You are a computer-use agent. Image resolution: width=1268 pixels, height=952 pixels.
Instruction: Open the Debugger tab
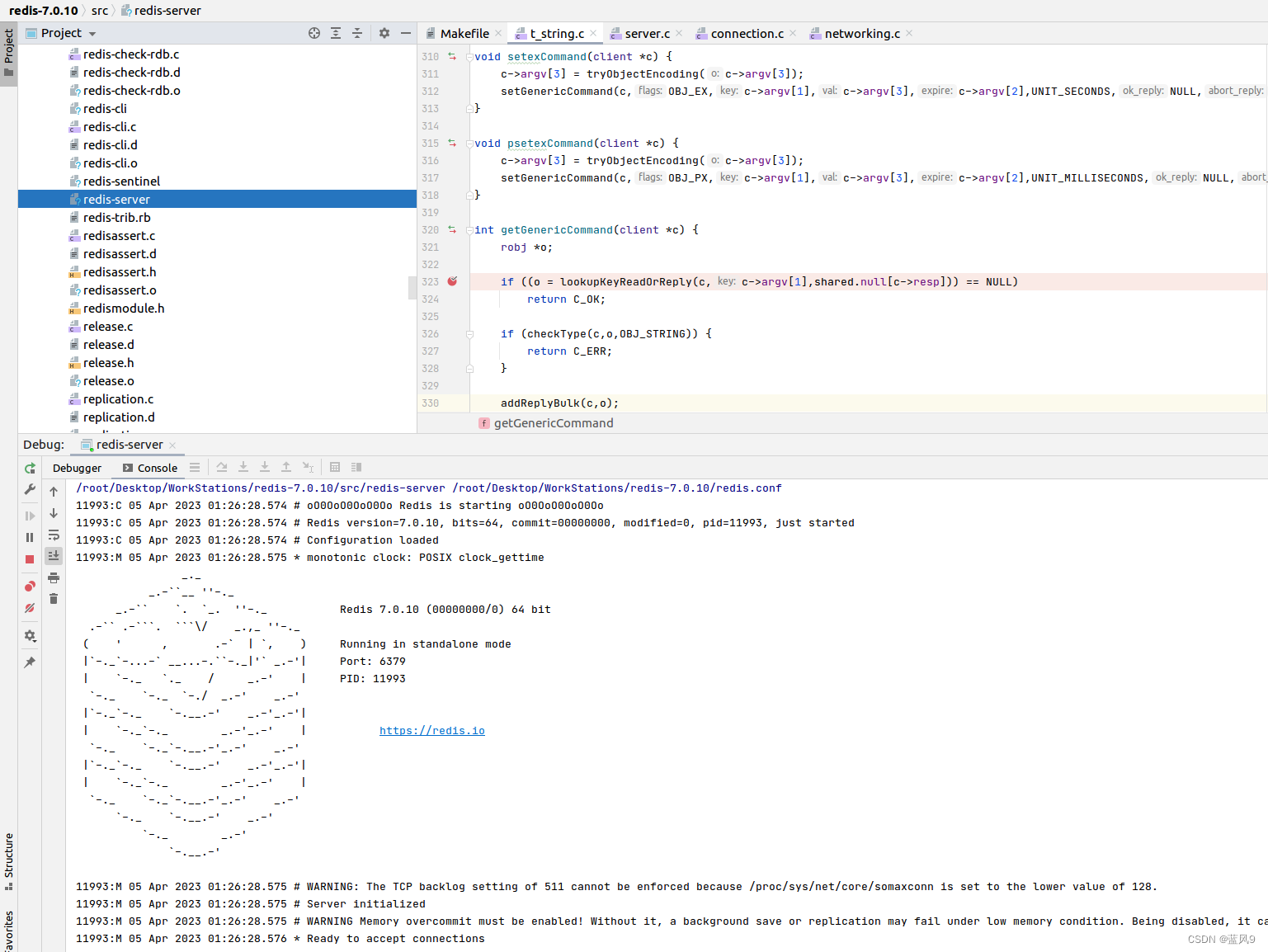point(77,468)
